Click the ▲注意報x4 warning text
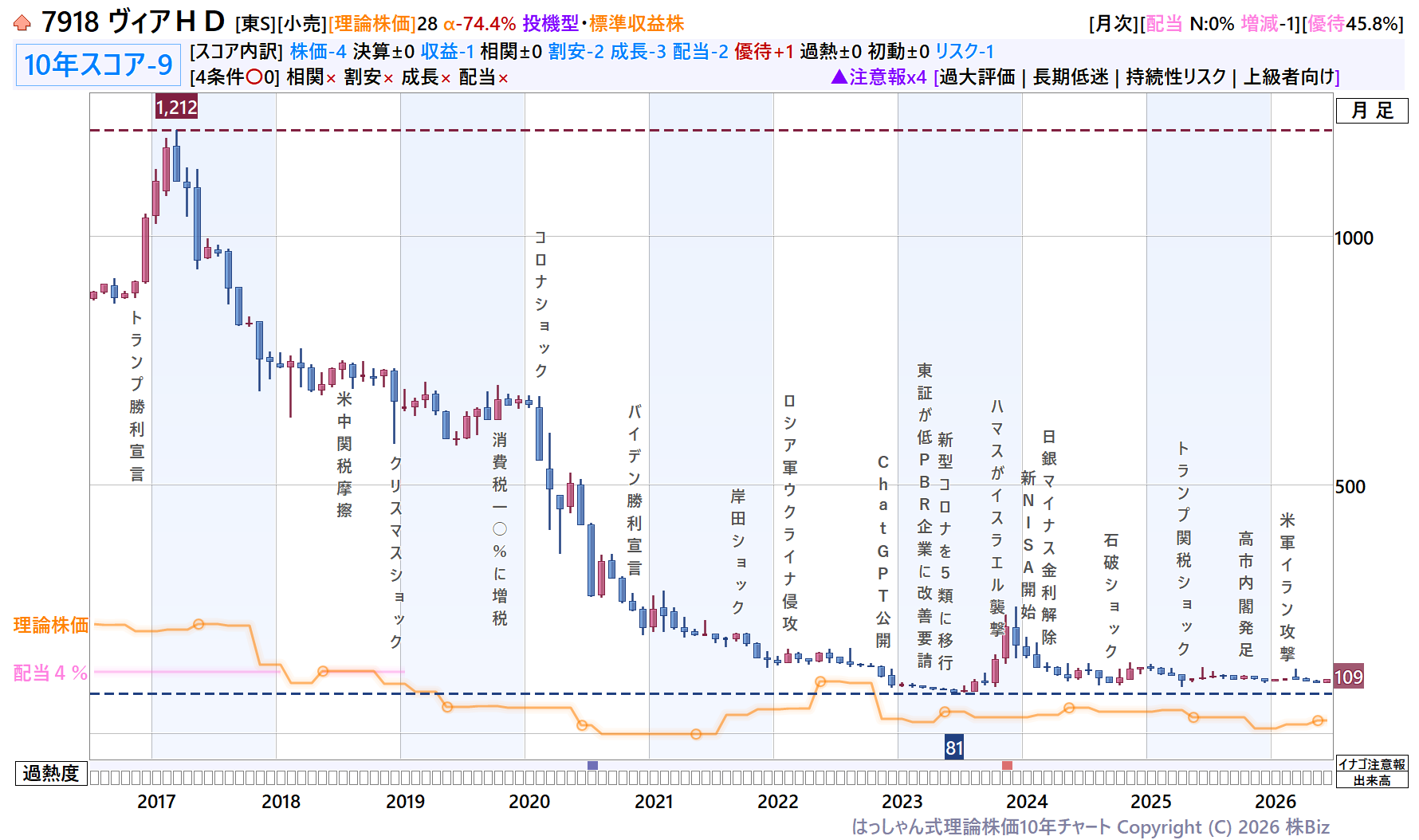The image size is (1419, 840). [x=879, y=77]
